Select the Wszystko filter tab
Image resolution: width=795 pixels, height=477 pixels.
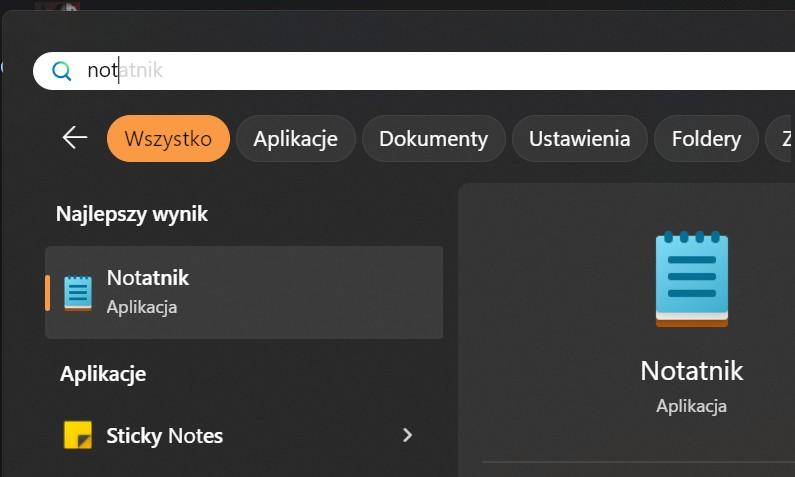[x=168, y=139]
